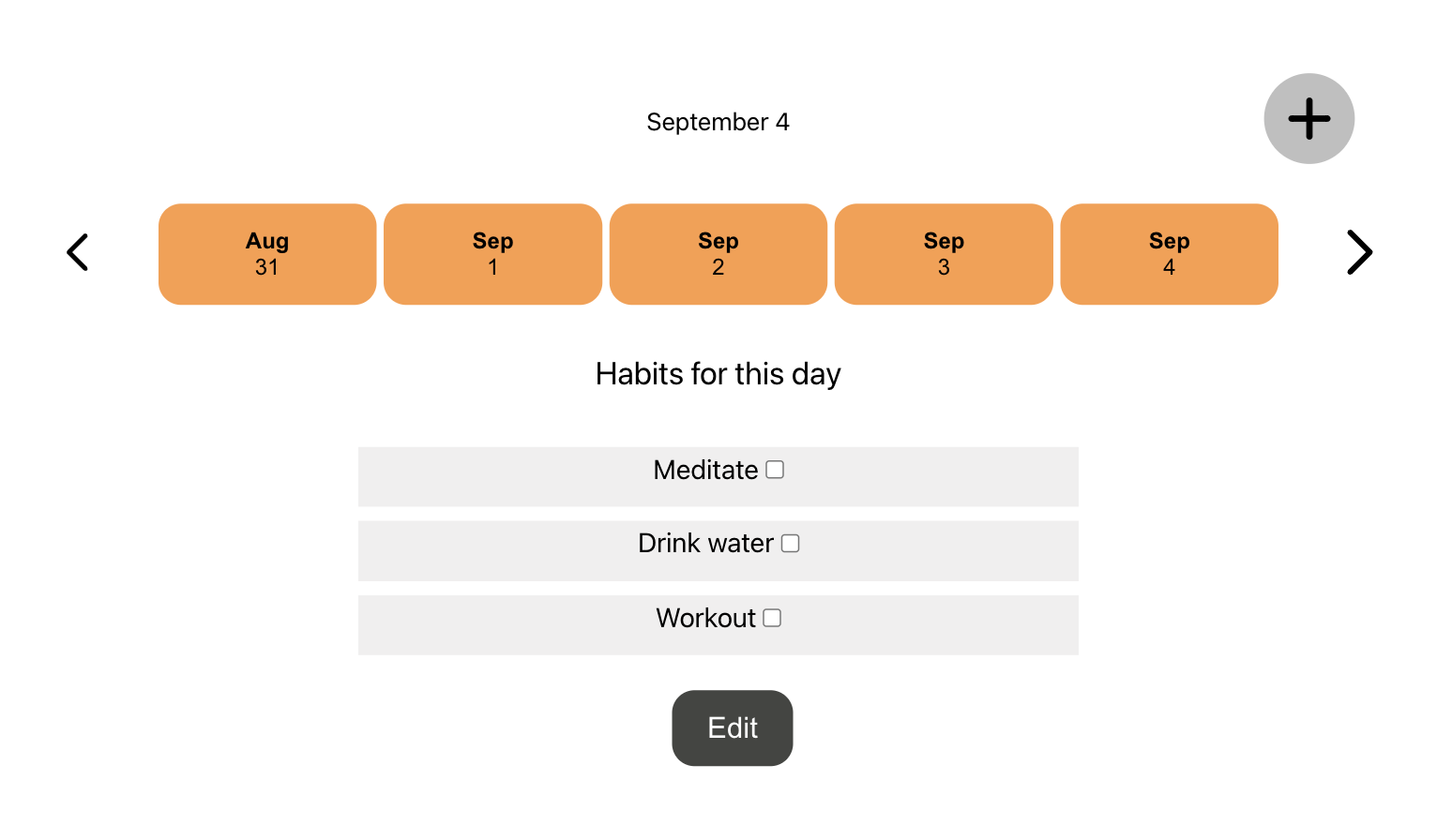Select the Sep 4 date card
The width and height of the screenshot is (1437, 840).
point(1169,254)
